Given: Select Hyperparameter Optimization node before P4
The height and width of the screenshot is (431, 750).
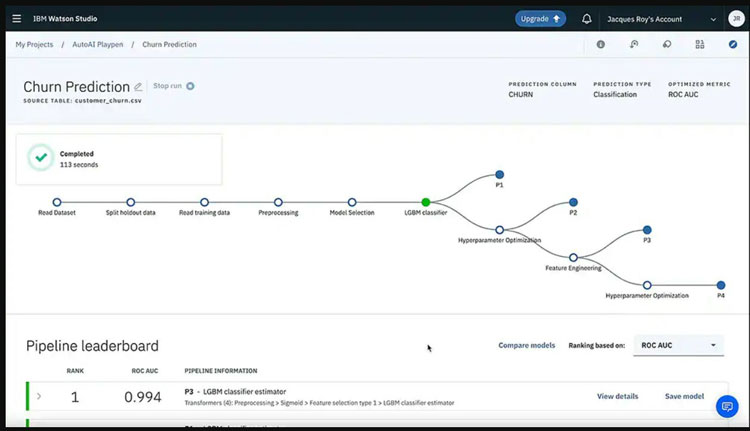Looking at the screenshot, I should click(x=647, y=285).
